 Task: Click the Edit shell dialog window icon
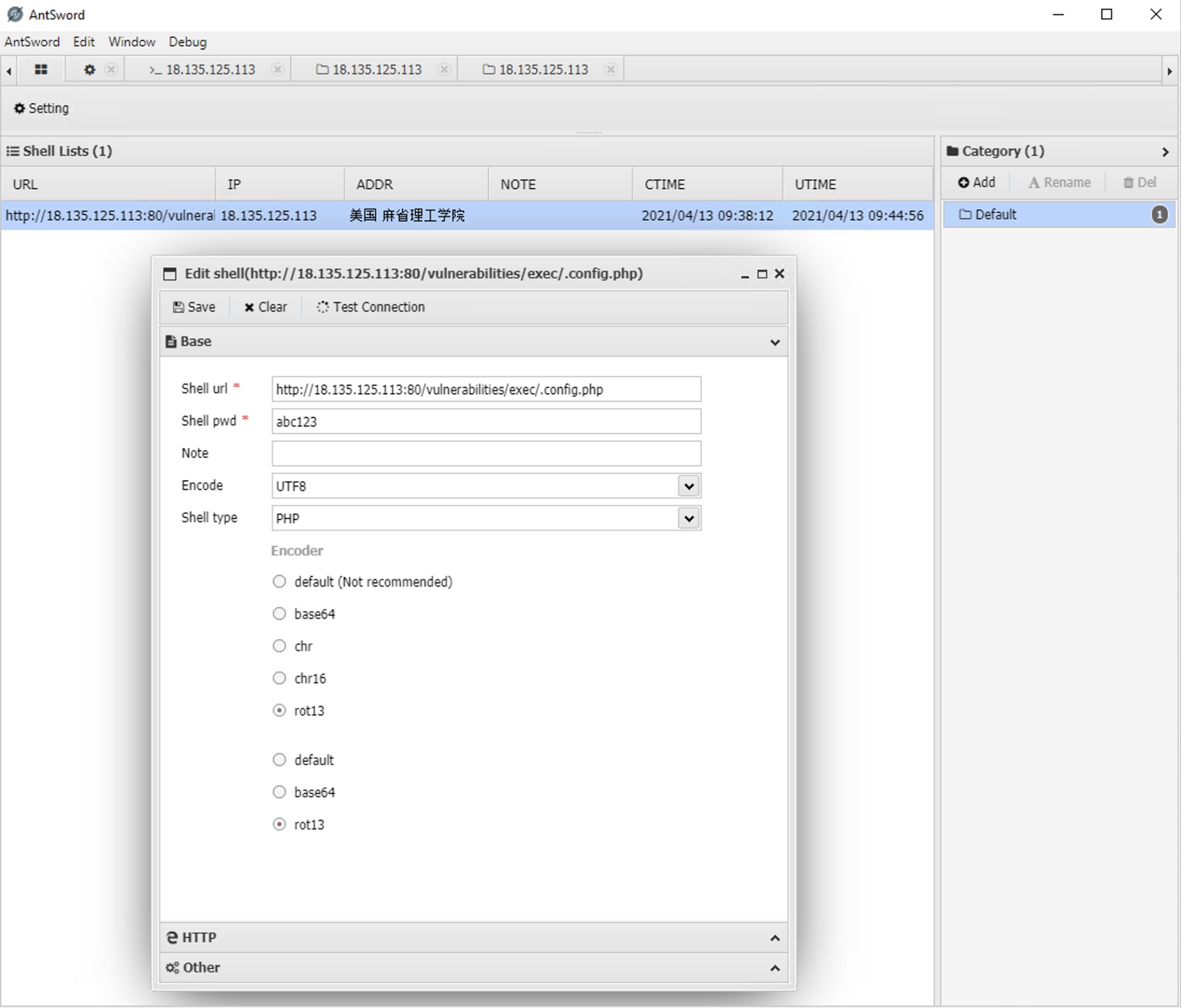tap(170, 274)
